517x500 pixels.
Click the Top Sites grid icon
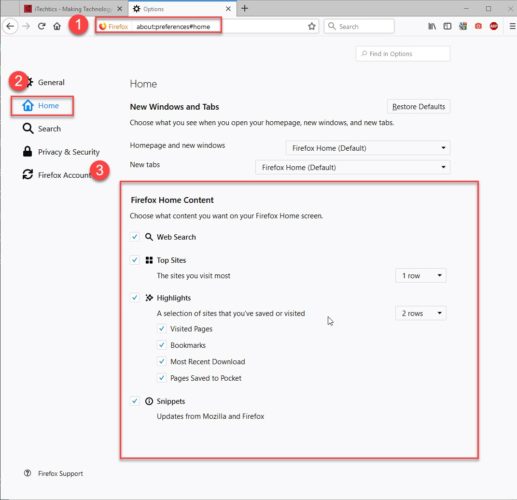pos(149,260)
